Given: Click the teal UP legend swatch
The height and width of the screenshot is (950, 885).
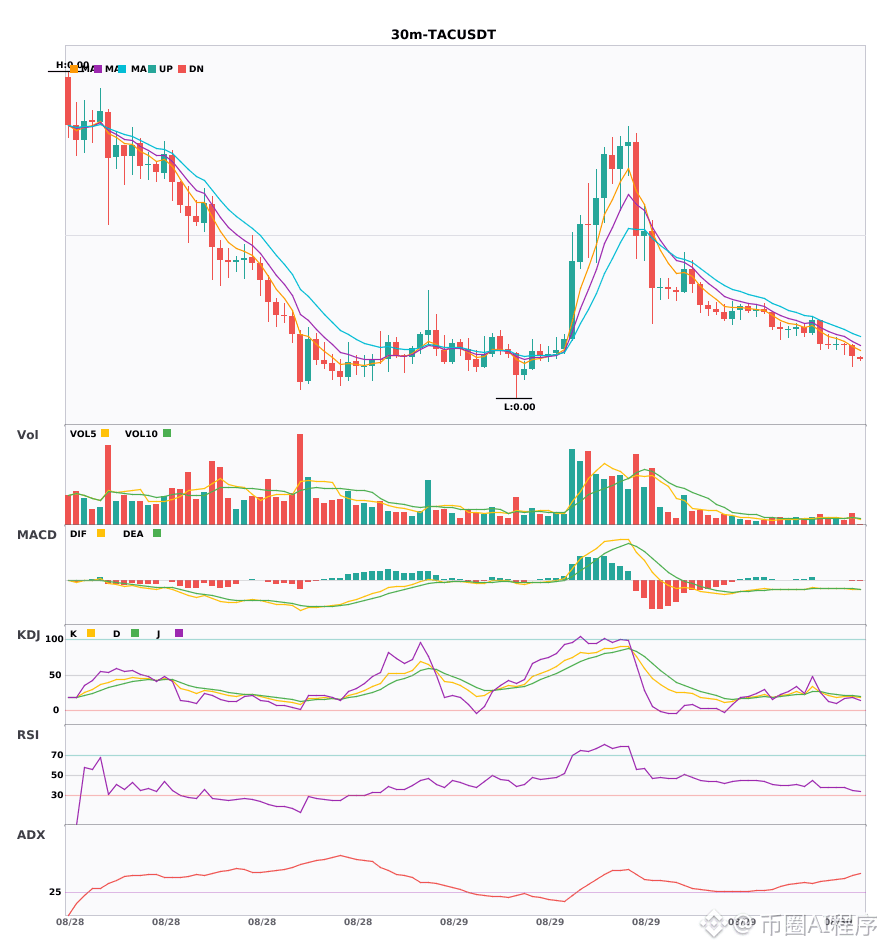Looking at the screenshot, I should pos(152,69).
